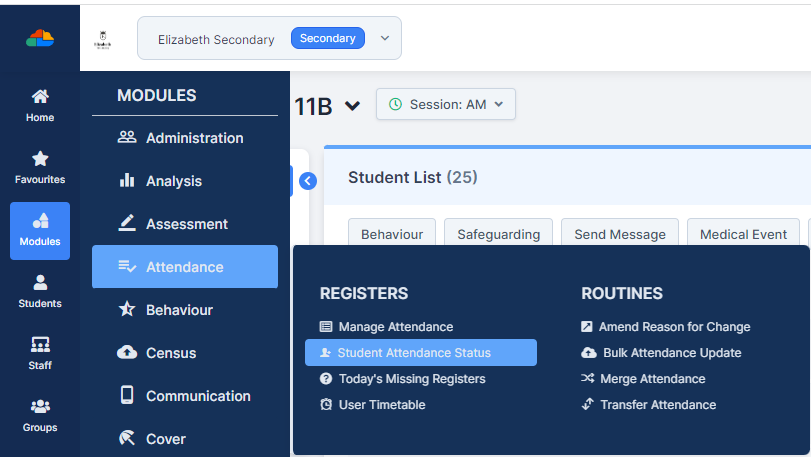Click the Medical Event button
This screenshot has height=457, width=811.
pyautogui.click(x=743, y=234)
